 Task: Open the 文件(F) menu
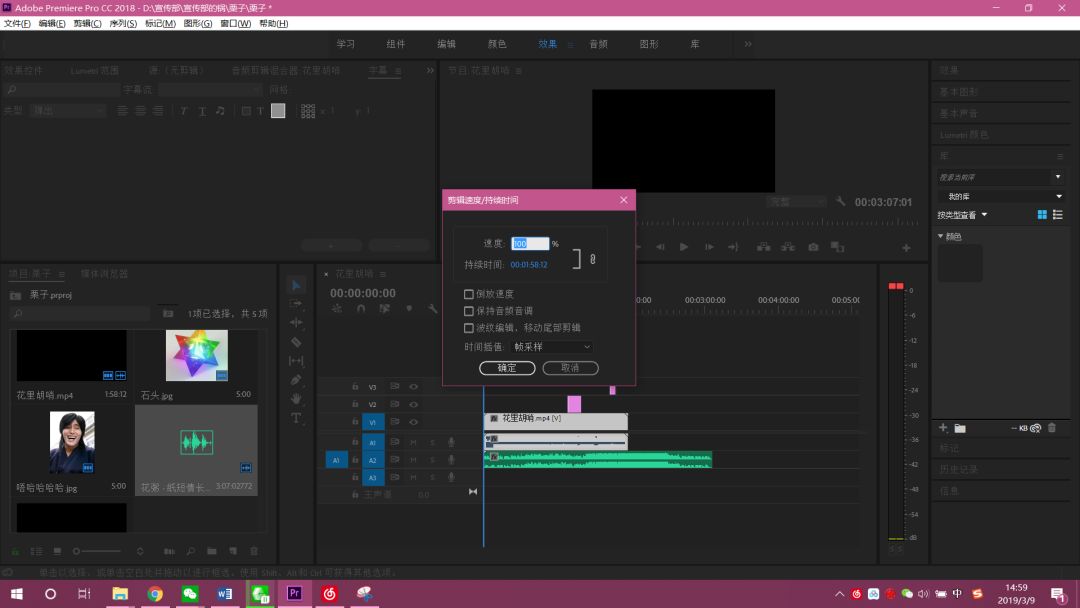(x=17, y=23)
